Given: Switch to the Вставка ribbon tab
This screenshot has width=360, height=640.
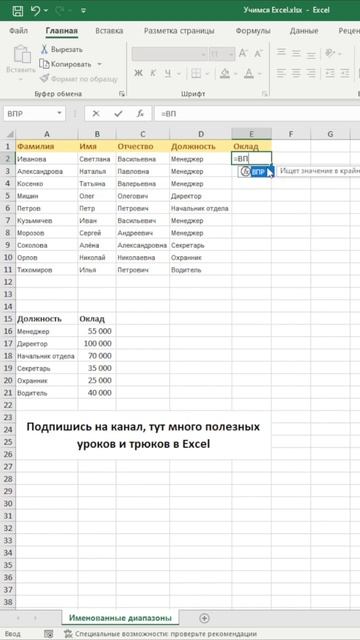Looking at the screenshot, I should (x=109, y=31).
